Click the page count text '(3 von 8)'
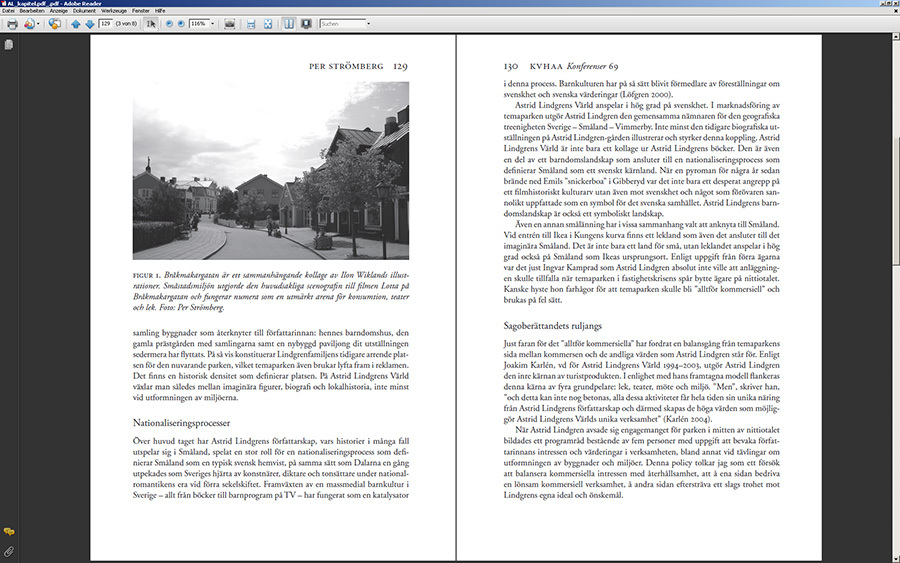Image resolution: width=900 pixels, height=563 pixels. pos(126,24)
